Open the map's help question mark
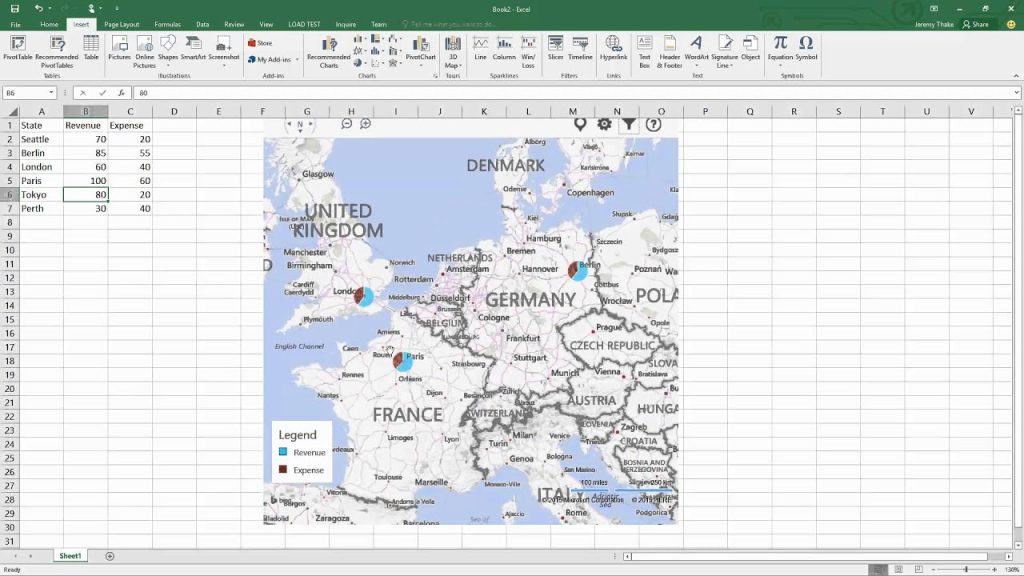This screenshot has height=576, width=1024. point(655,124)
